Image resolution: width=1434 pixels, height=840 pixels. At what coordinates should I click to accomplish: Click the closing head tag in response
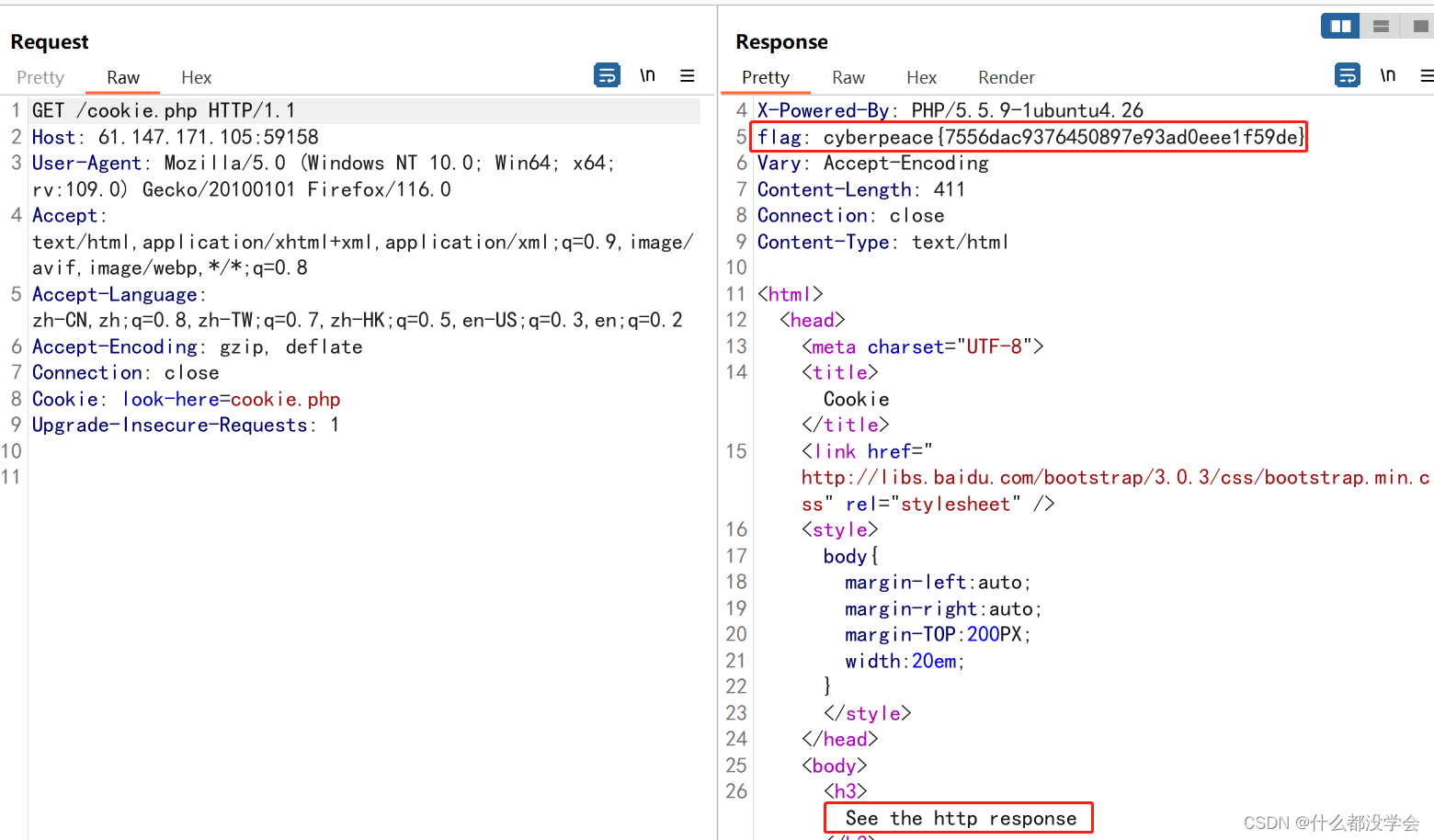840,739
